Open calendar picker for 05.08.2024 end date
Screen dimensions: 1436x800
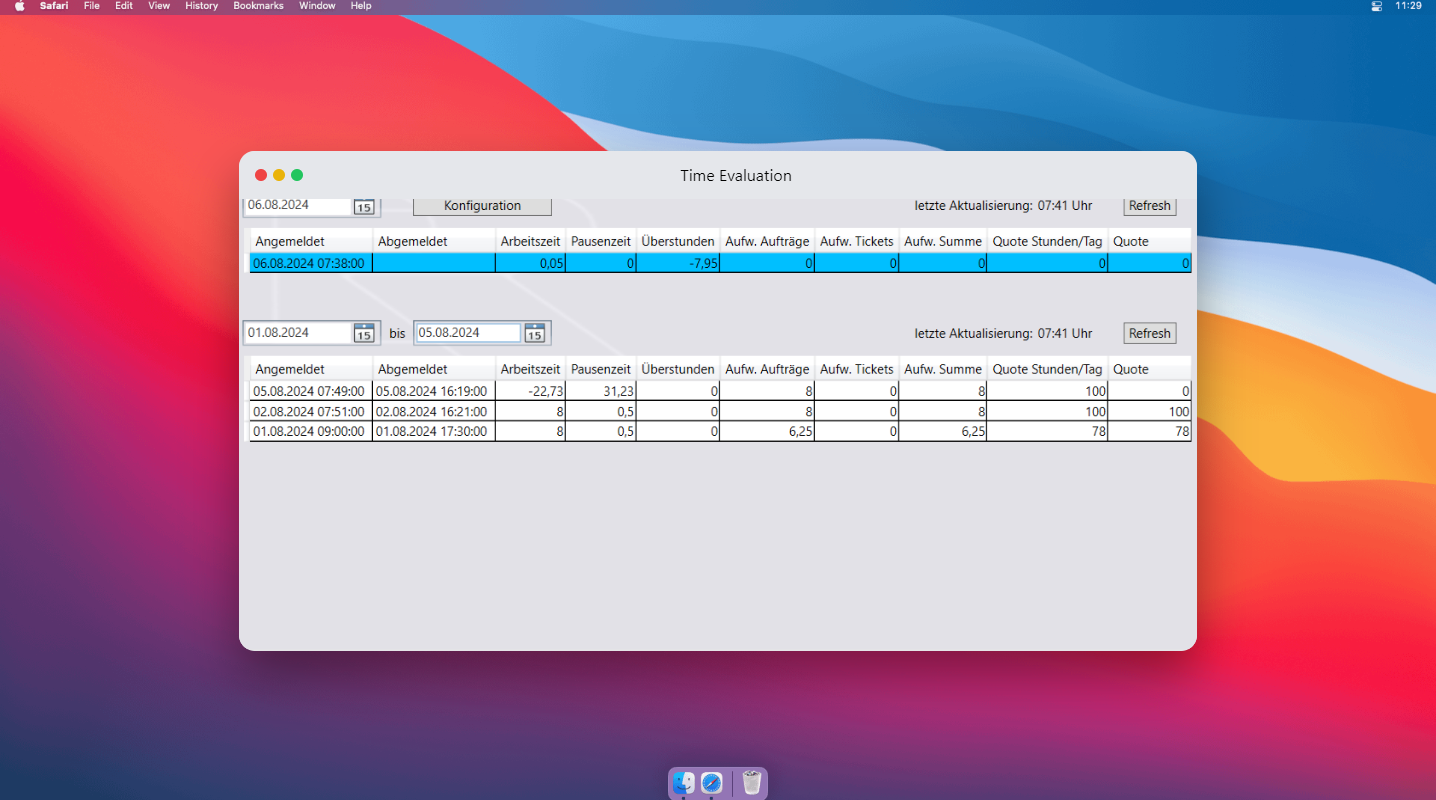click(x=535, y=333)
